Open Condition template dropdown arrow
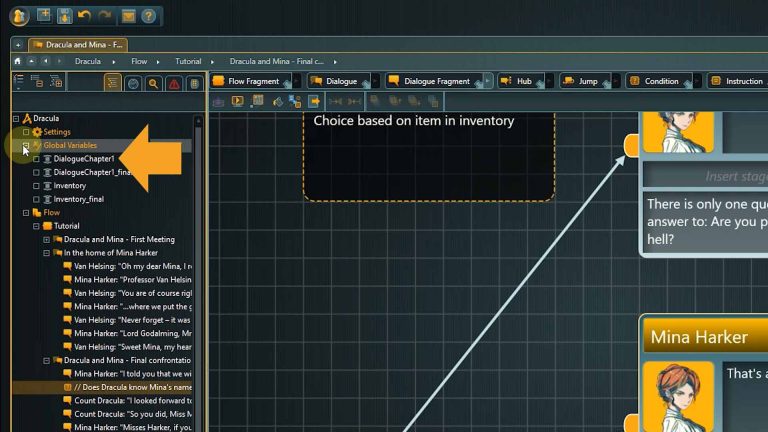Viewport: 768px width, 432px height. pyautogui.click(x=697, y=81)
